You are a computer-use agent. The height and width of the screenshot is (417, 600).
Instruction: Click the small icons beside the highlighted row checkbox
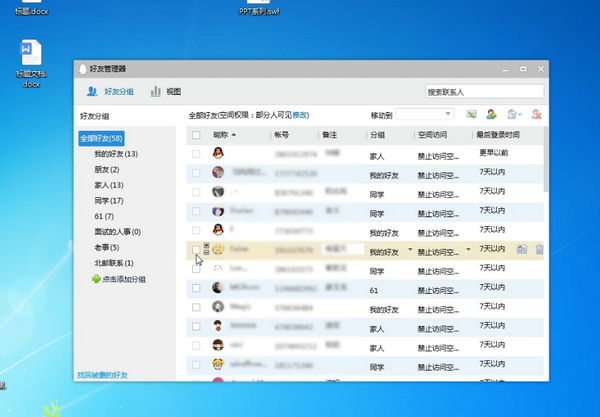coord(206,249)
